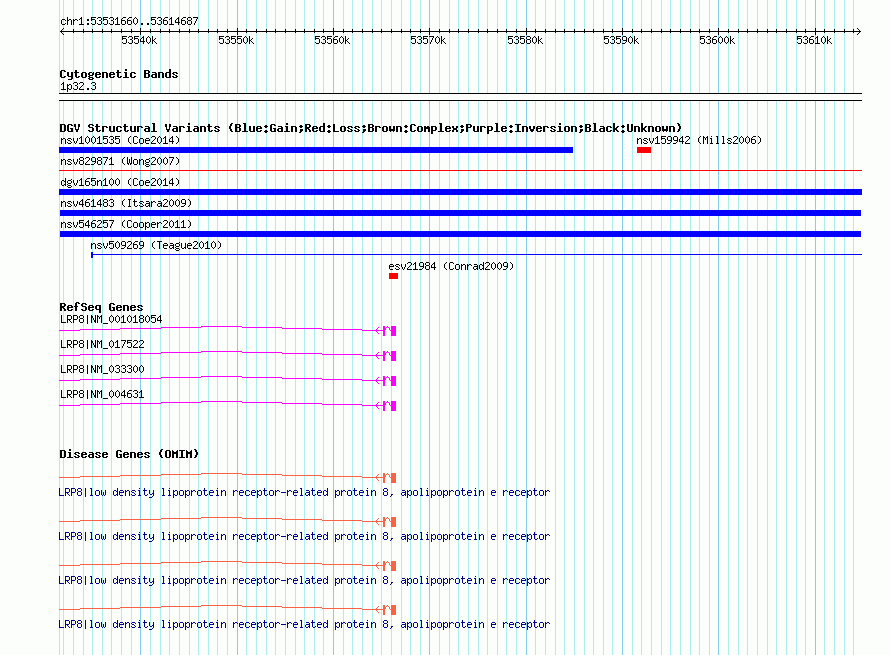The width and height of the screenshot is (890, 655).
Task: Select LRP8|NM_017522 transcript label
Action: [102, 345]
